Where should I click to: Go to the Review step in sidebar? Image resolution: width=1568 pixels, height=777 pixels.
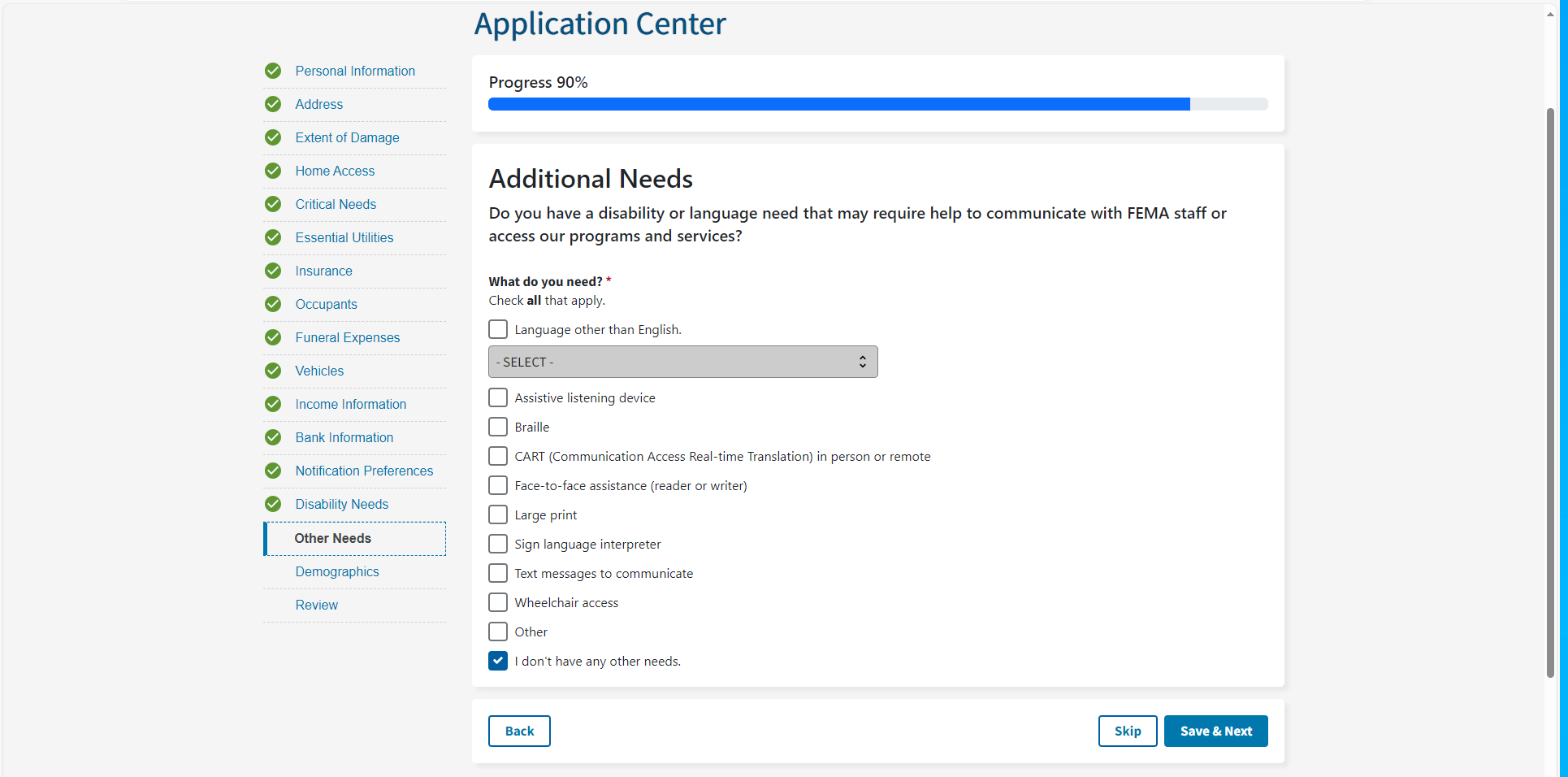point(316,605)
